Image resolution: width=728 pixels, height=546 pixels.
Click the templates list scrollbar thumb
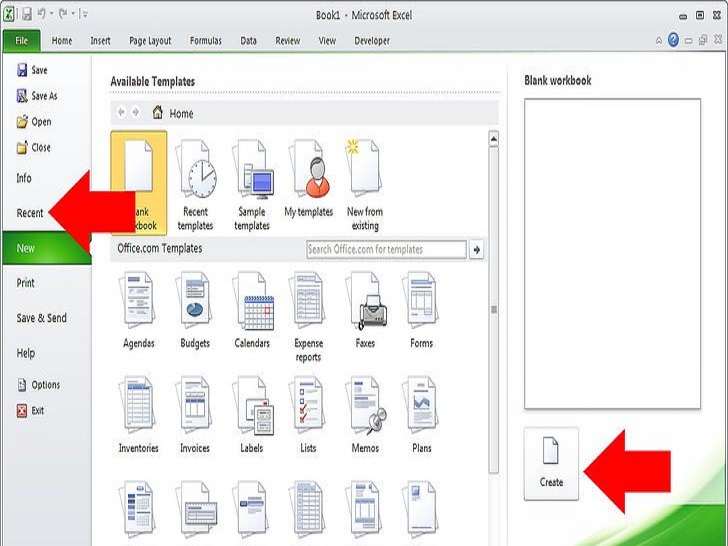[x=494, y=310]
